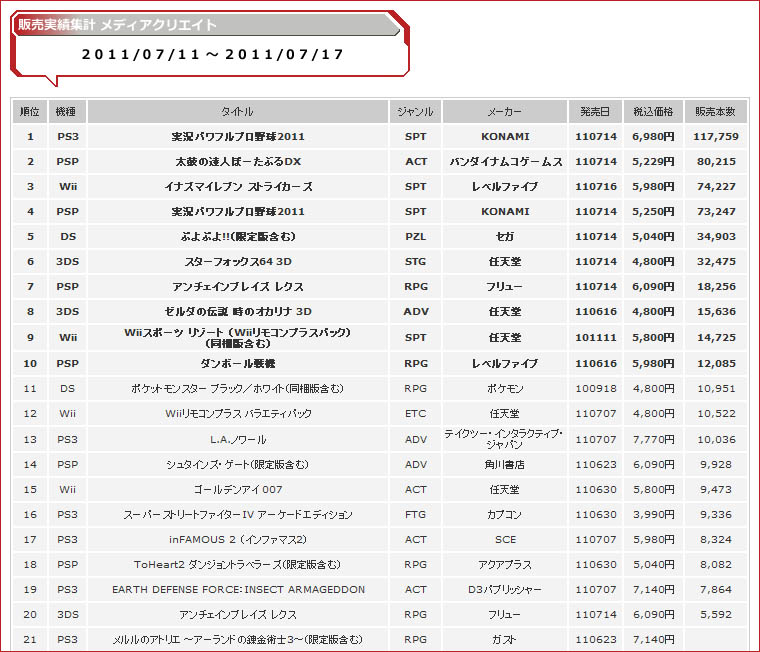Click maker ポケモン in row 11

tap(505, 389)
